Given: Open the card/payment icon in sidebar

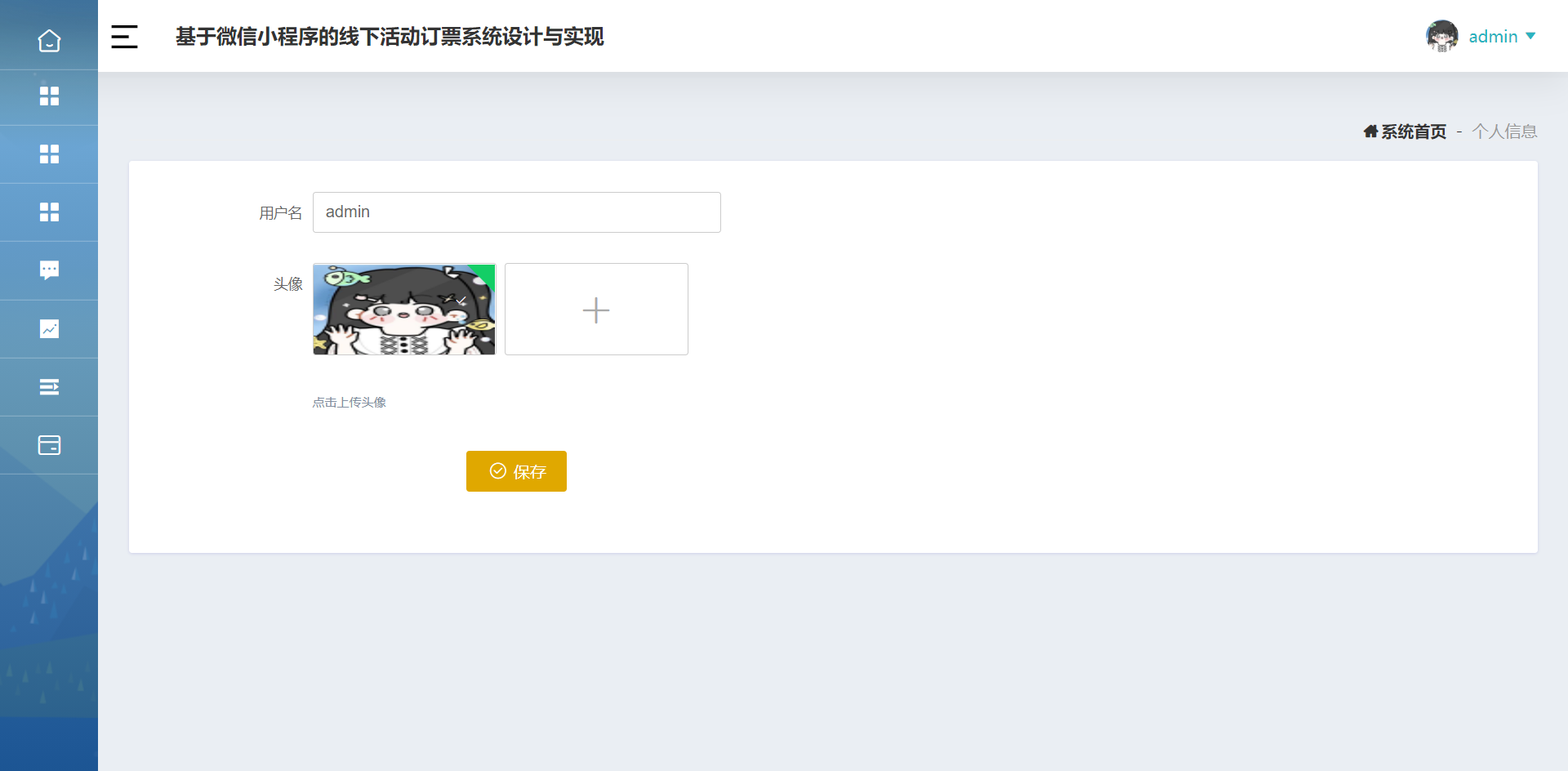Looking at the screenshot, I should (x=49, y=445).
